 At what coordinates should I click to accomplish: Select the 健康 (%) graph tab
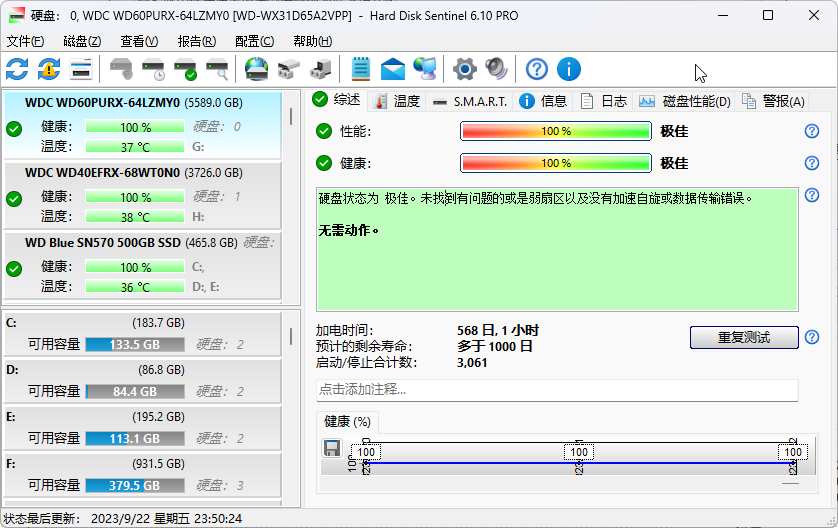[347, 422]
